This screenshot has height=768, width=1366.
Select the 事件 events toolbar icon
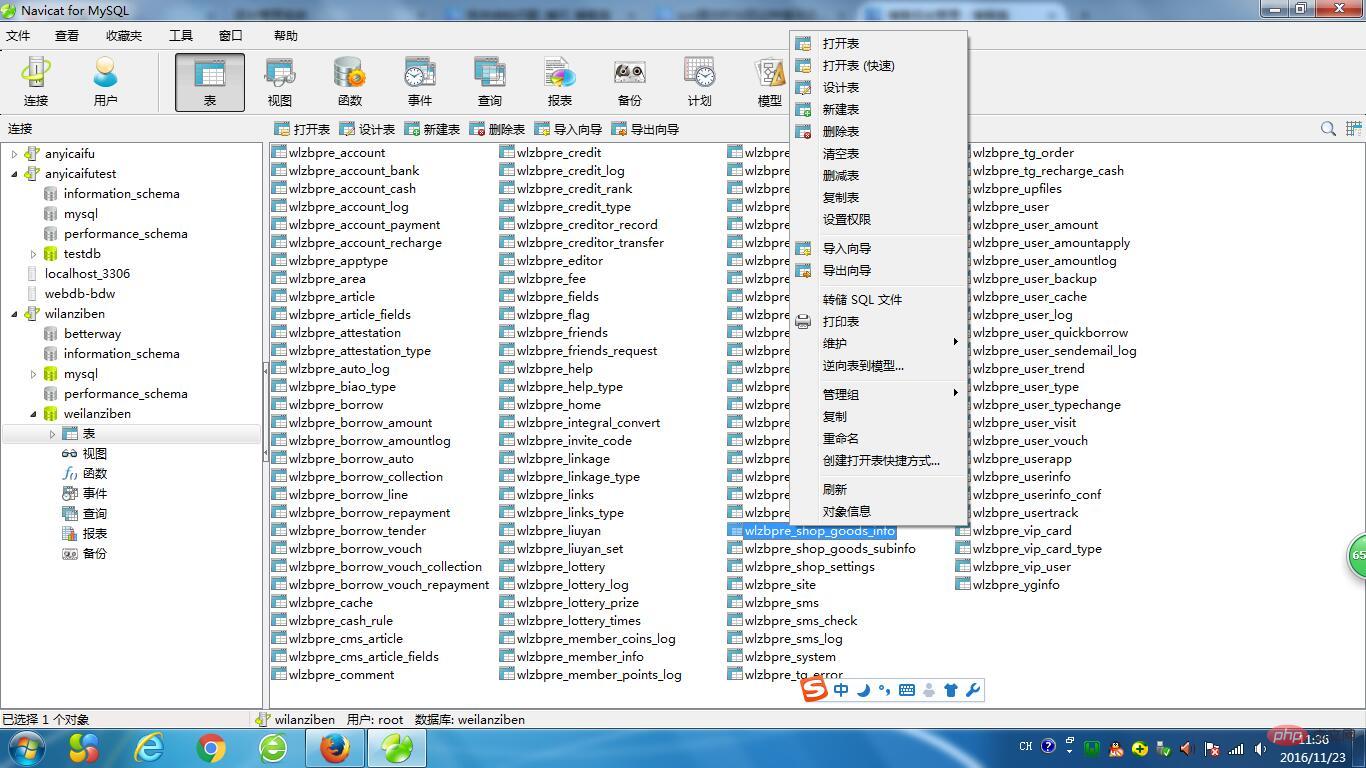420,81
